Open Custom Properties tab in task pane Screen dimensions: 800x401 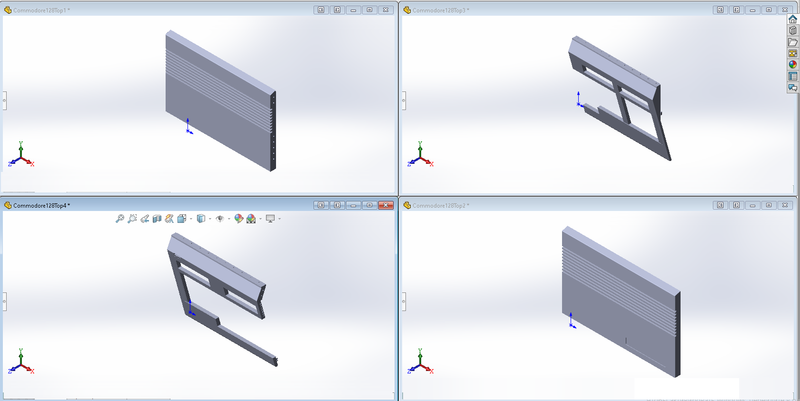(792, 76)
